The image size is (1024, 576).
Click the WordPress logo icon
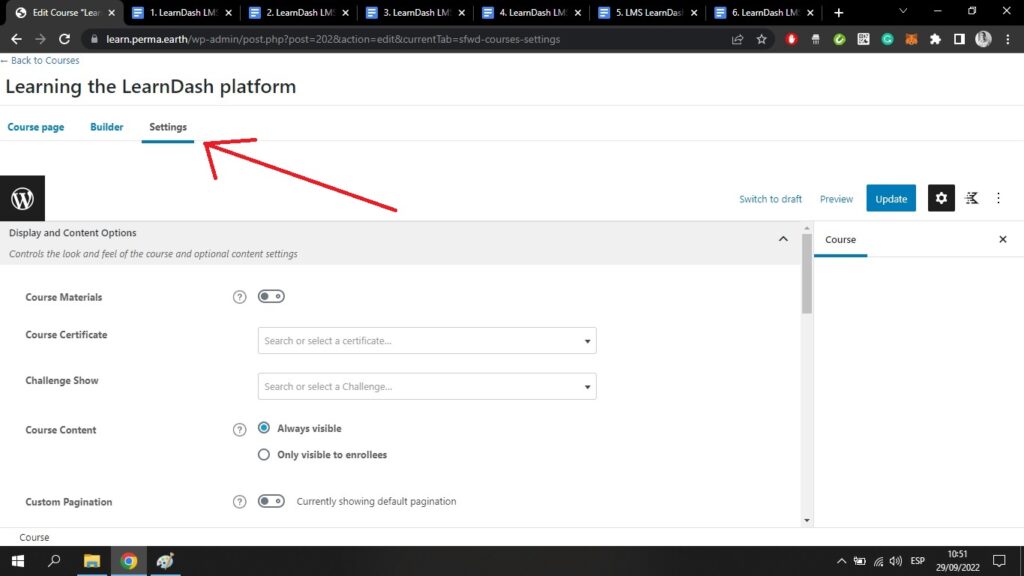pos(22,198)
